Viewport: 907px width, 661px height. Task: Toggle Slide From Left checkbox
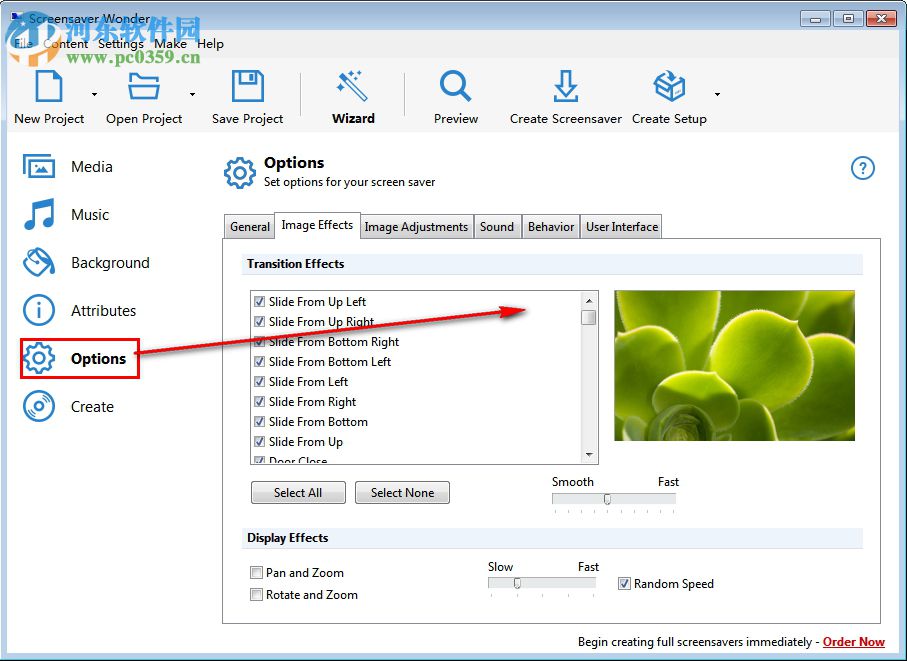(260, 382)
